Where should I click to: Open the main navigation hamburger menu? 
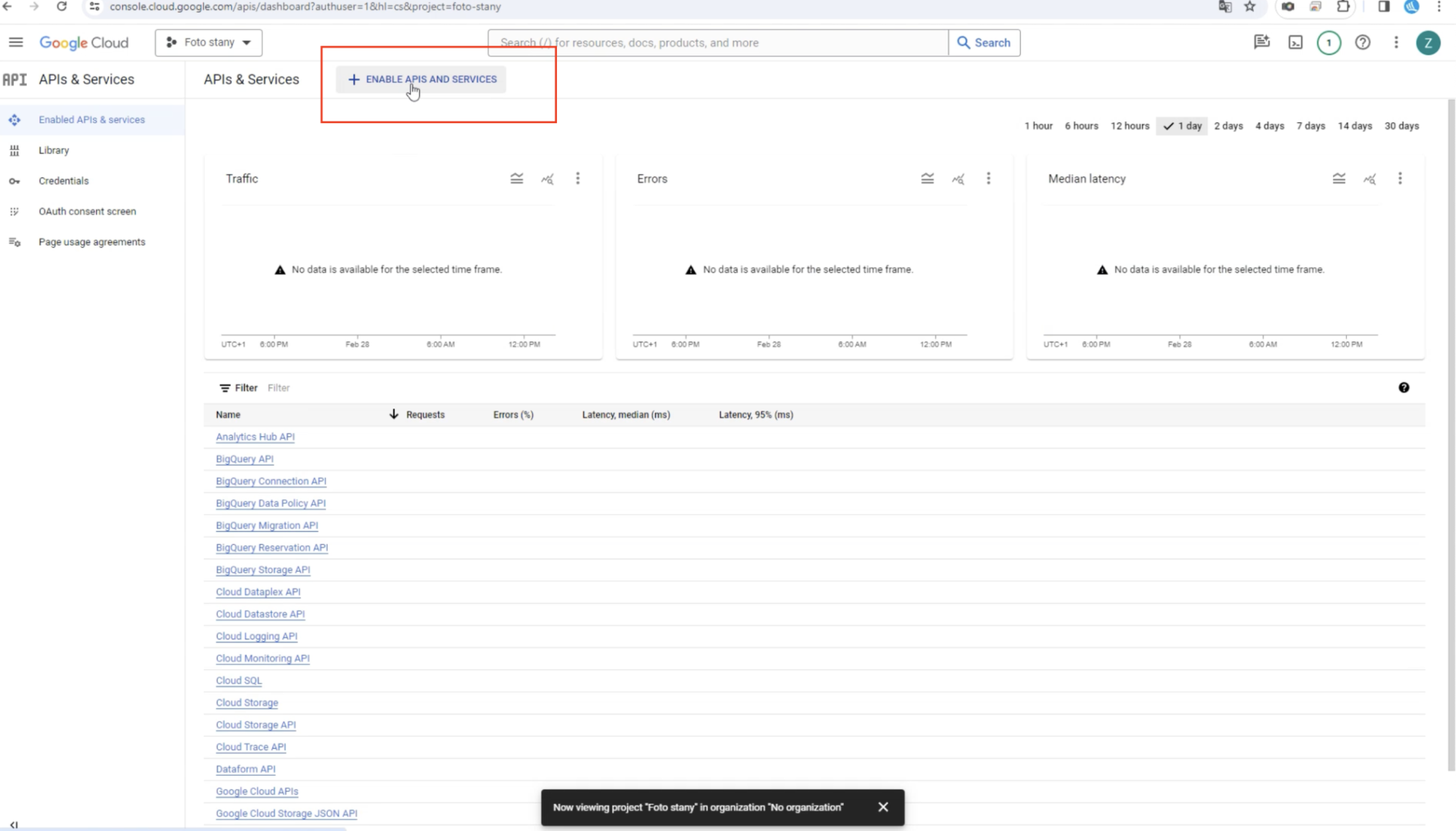tap(16, 42)
